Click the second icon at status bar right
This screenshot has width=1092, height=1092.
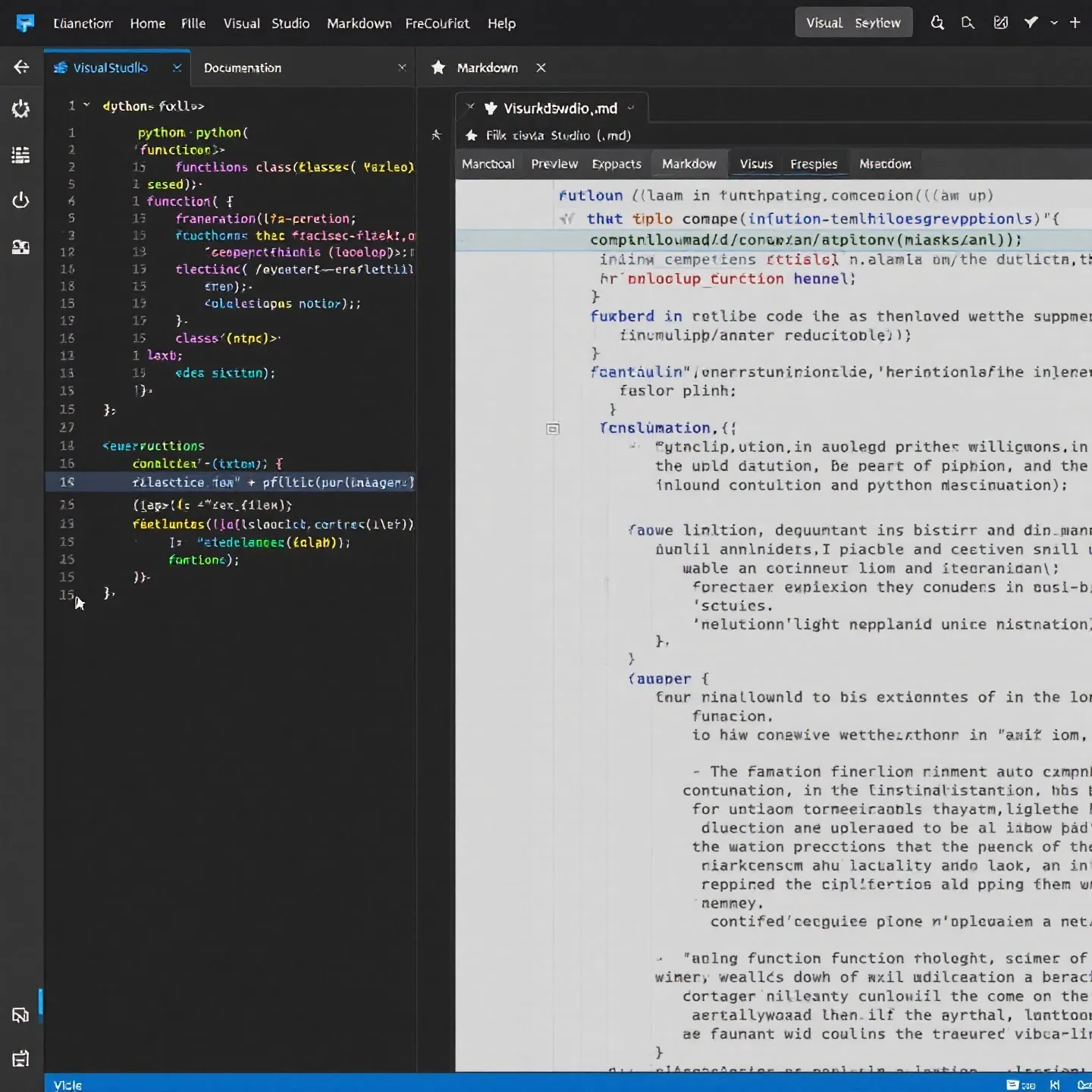point(1054,1084)
